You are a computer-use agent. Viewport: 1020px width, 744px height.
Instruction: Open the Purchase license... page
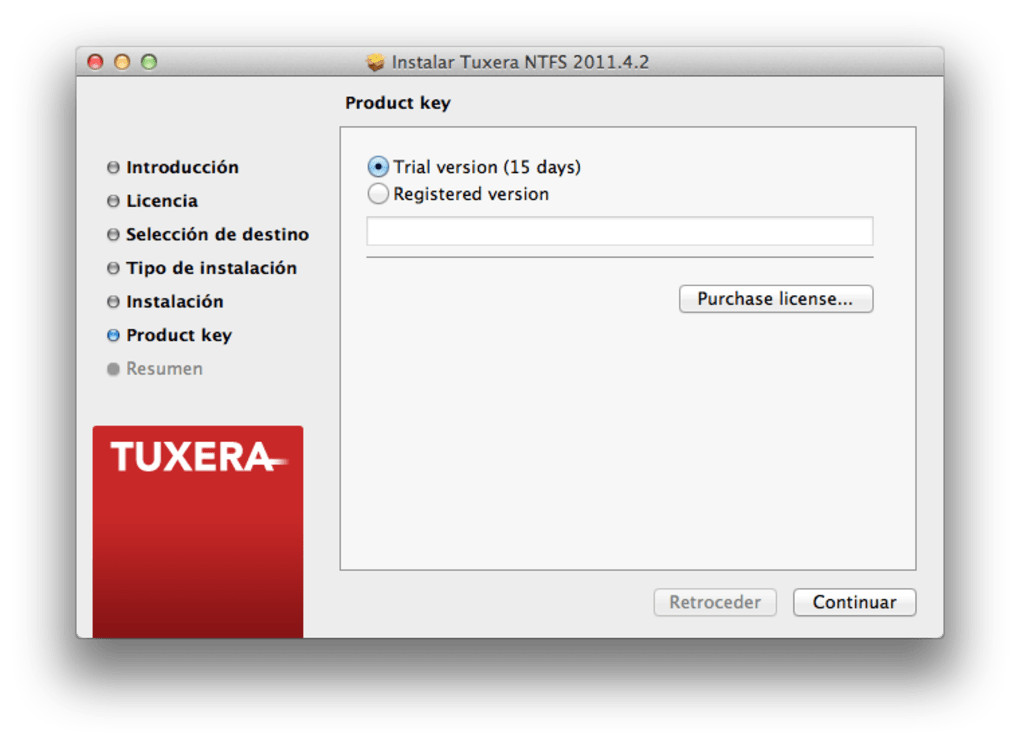click(776, 299)
